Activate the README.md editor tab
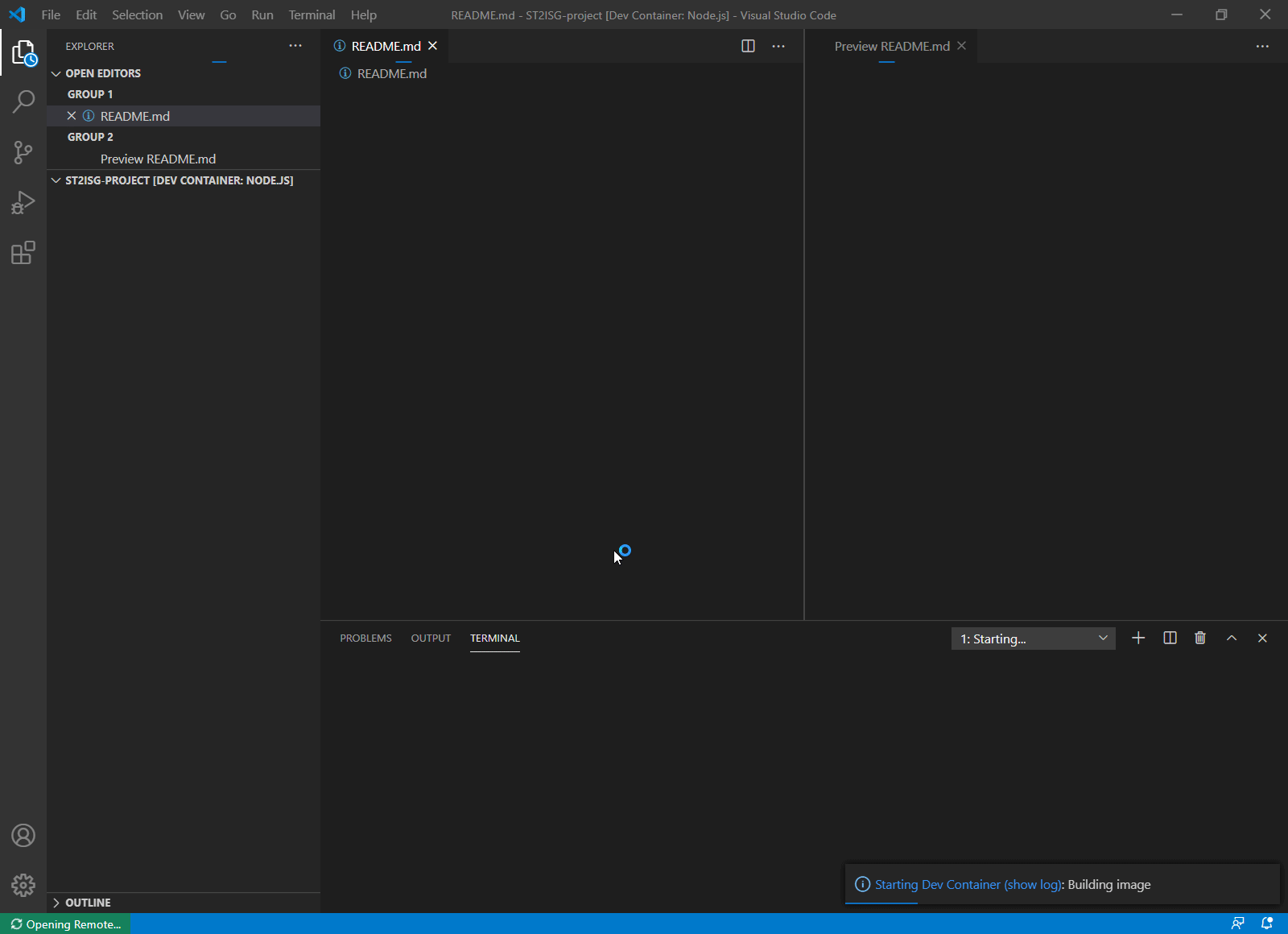Image resolution: width=1288 pixels, height=934 pixels. (x=385, y=46)
